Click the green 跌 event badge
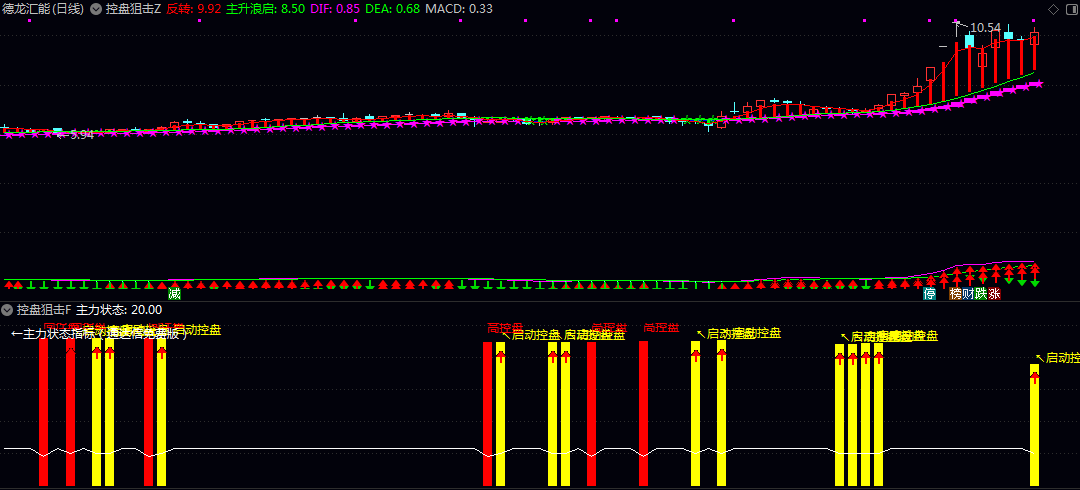This screenshot has width=1080, height=490. (x=982, y=294)
